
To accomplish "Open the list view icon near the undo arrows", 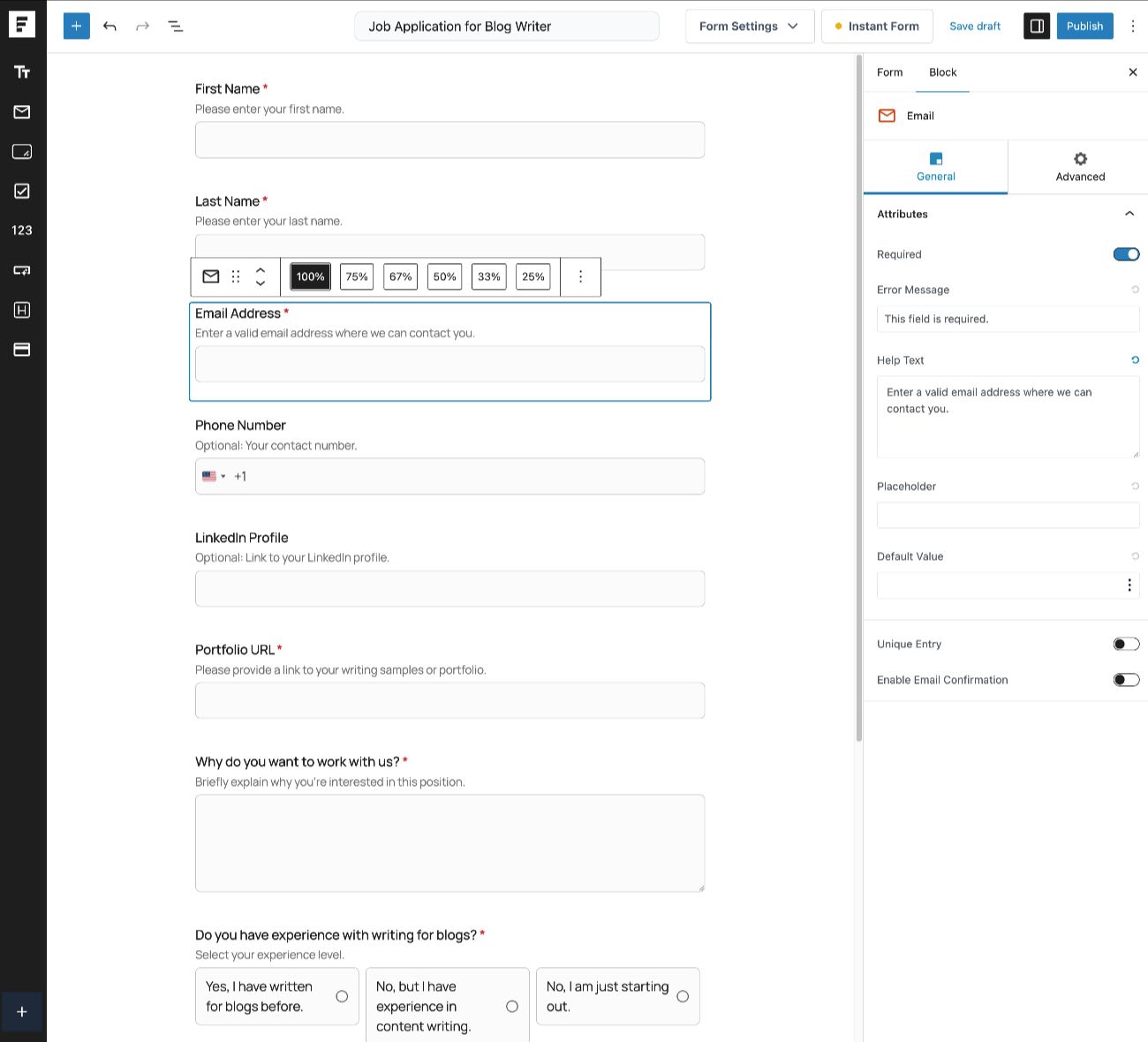I will coord(176,26).
